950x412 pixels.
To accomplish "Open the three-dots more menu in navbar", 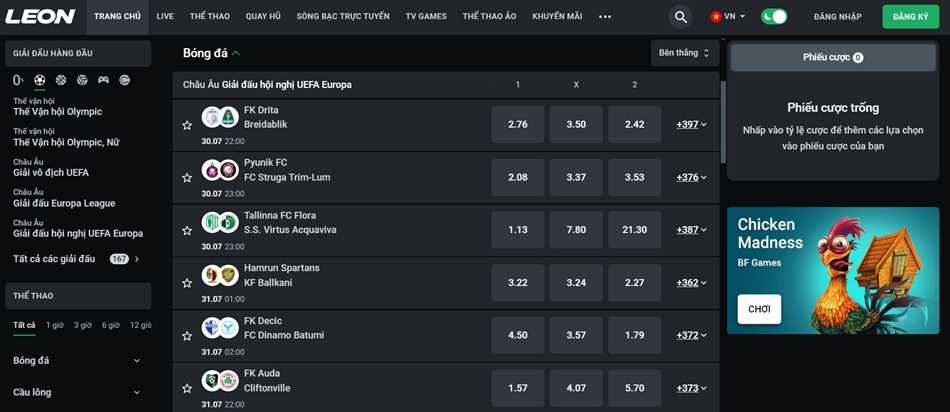I will (x=604, y=17).
